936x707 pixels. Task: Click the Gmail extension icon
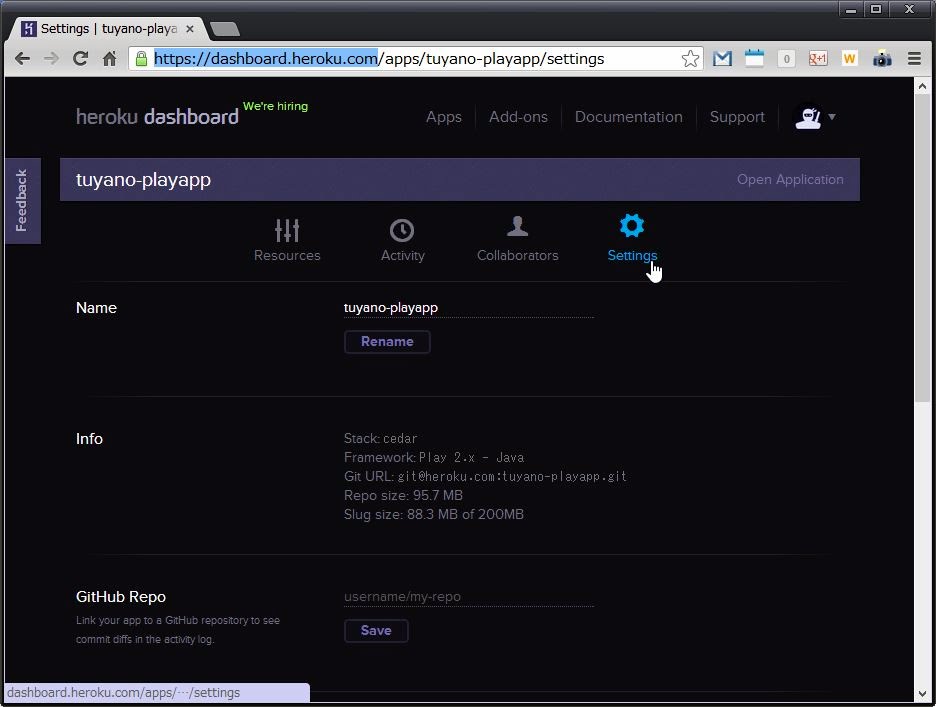click(722, 59)
